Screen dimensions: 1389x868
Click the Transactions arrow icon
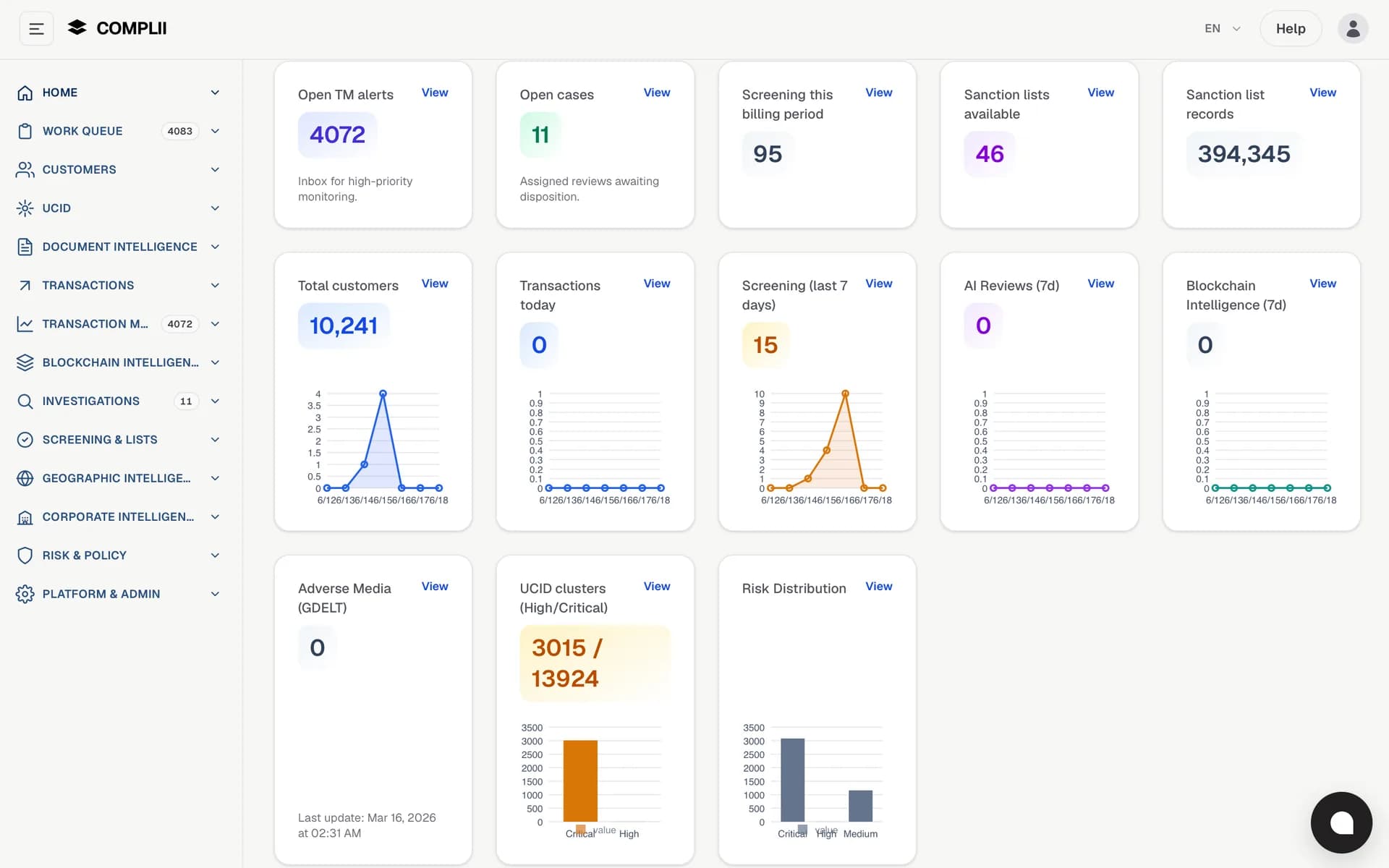(25, 285)
